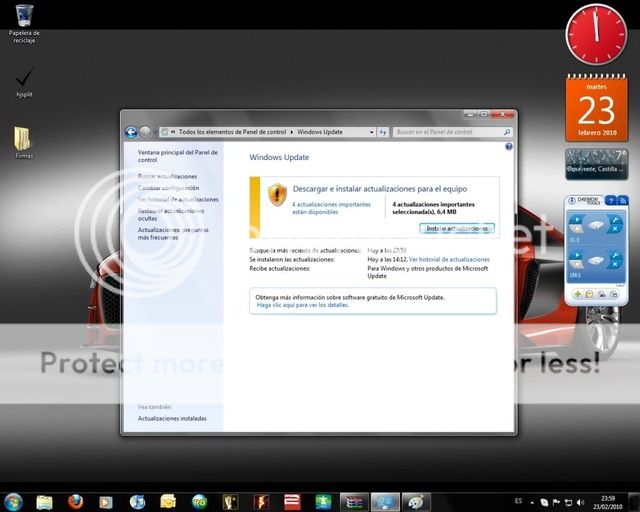The image size is (640, 512).
Task: Select the hjsplit desktop shortcut
Action: pyautogui.click(x=24, y=83)
